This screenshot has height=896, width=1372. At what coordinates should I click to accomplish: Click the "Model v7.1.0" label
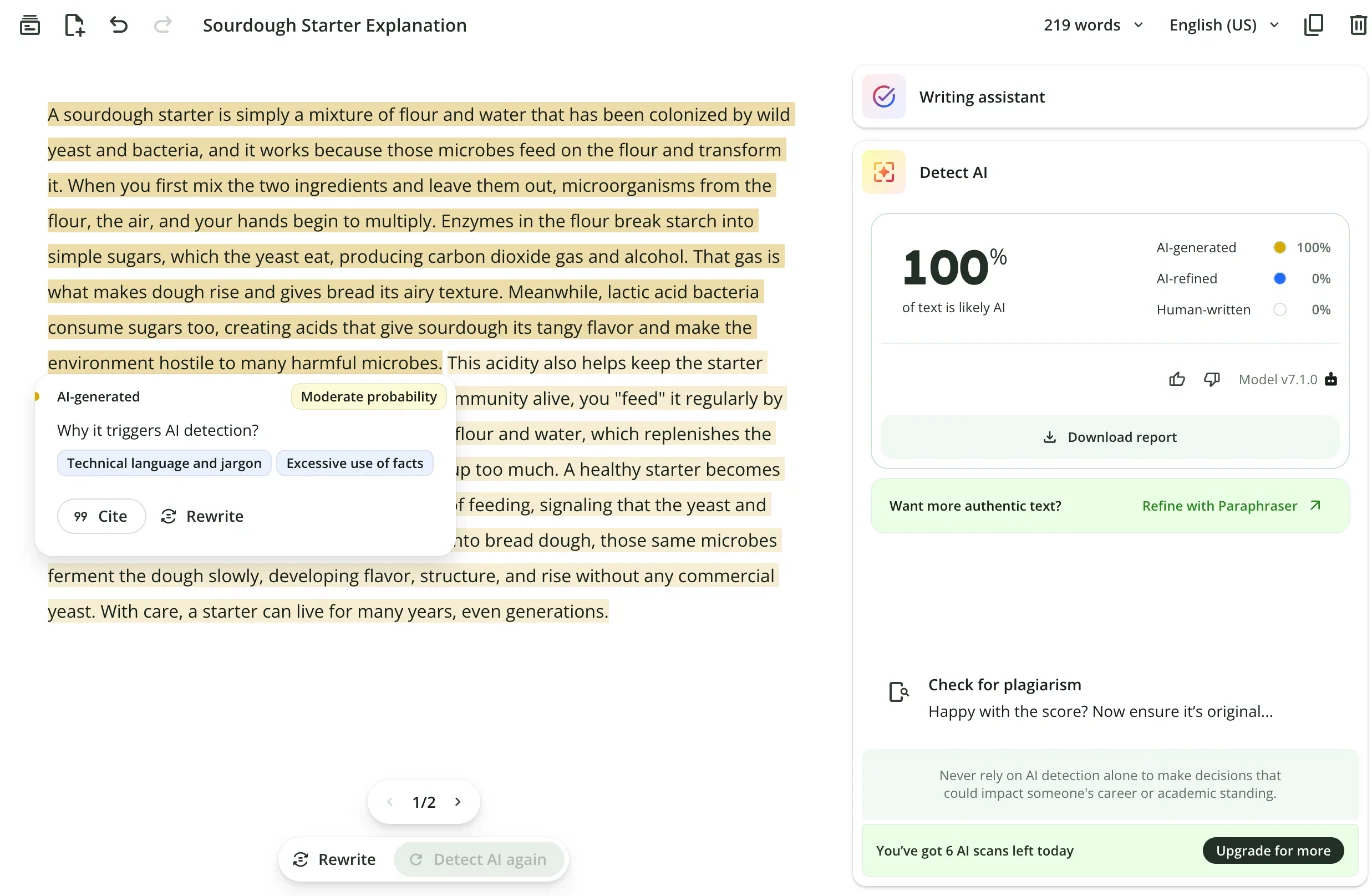1278,380
